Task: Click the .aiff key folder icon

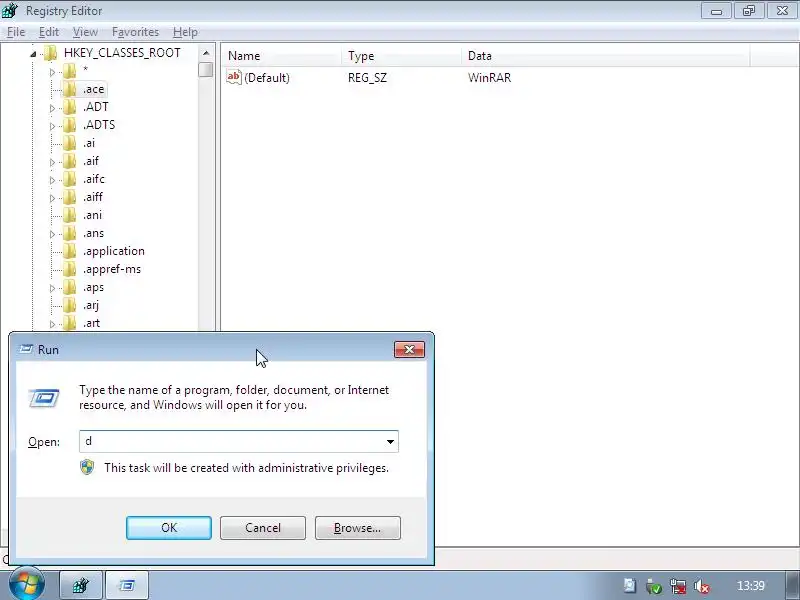Action: click(x=69, y=197)
